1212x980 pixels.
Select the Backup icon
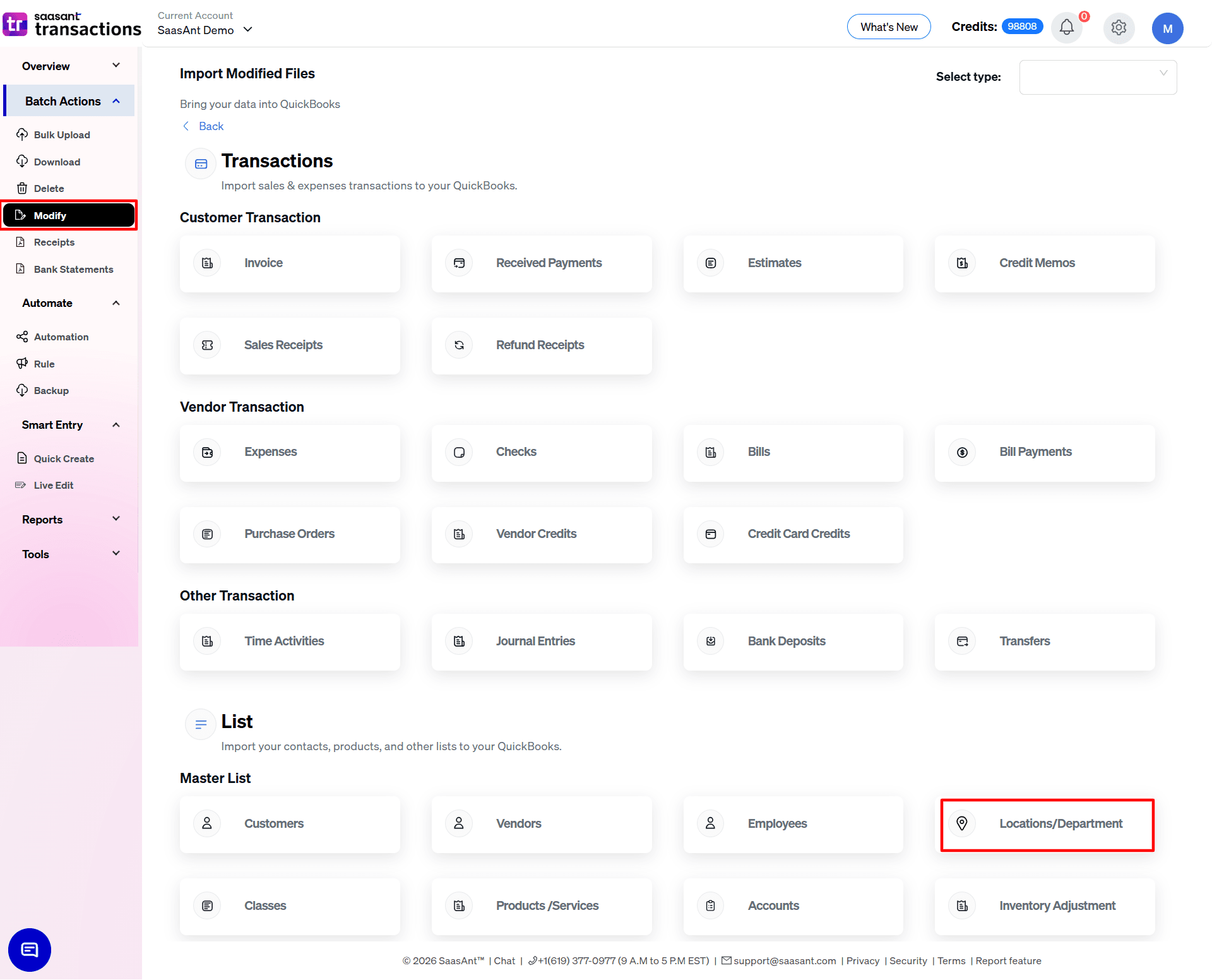(x=22, y=390)
